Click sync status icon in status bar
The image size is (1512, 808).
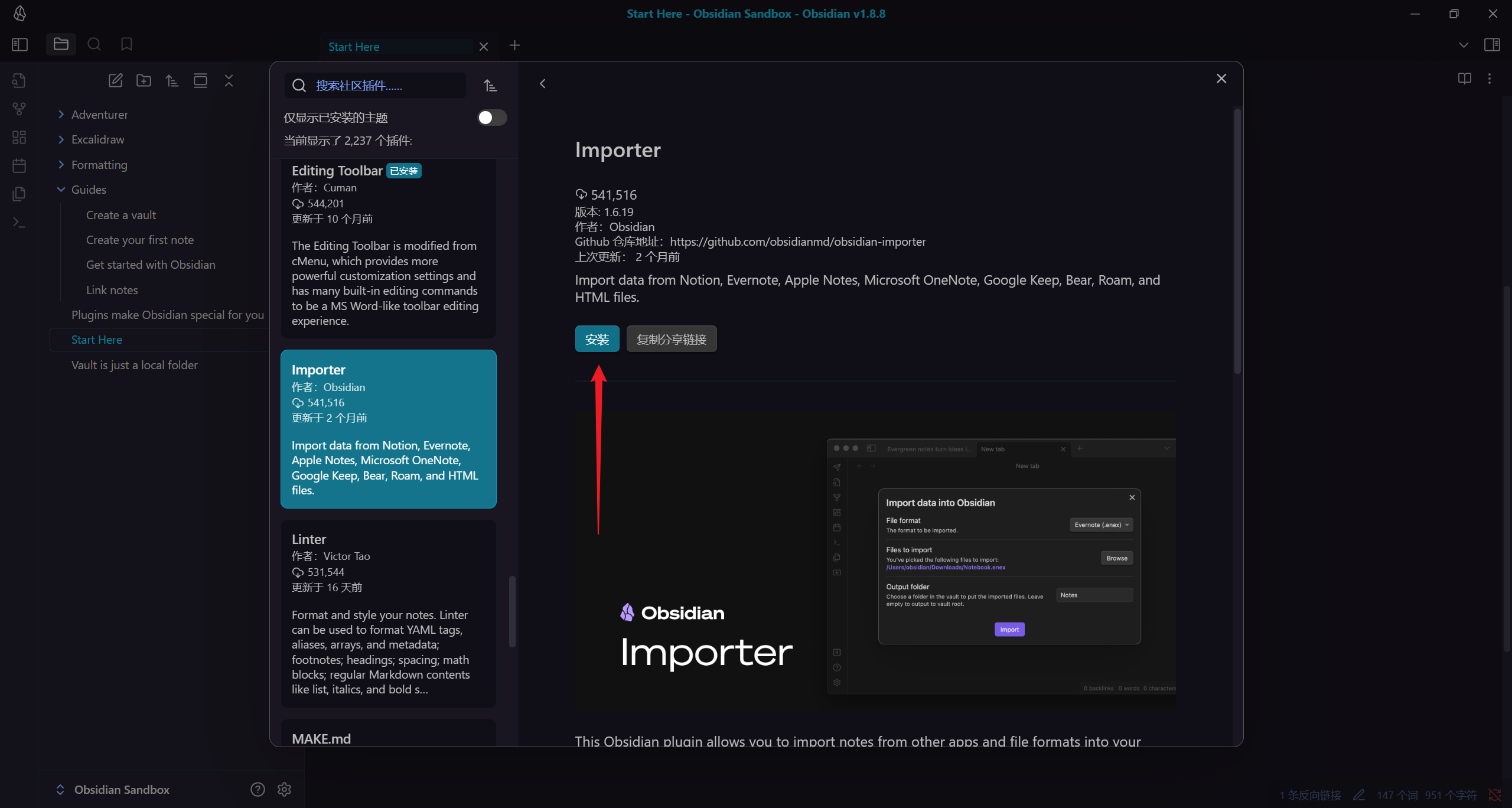point(1495,795)
